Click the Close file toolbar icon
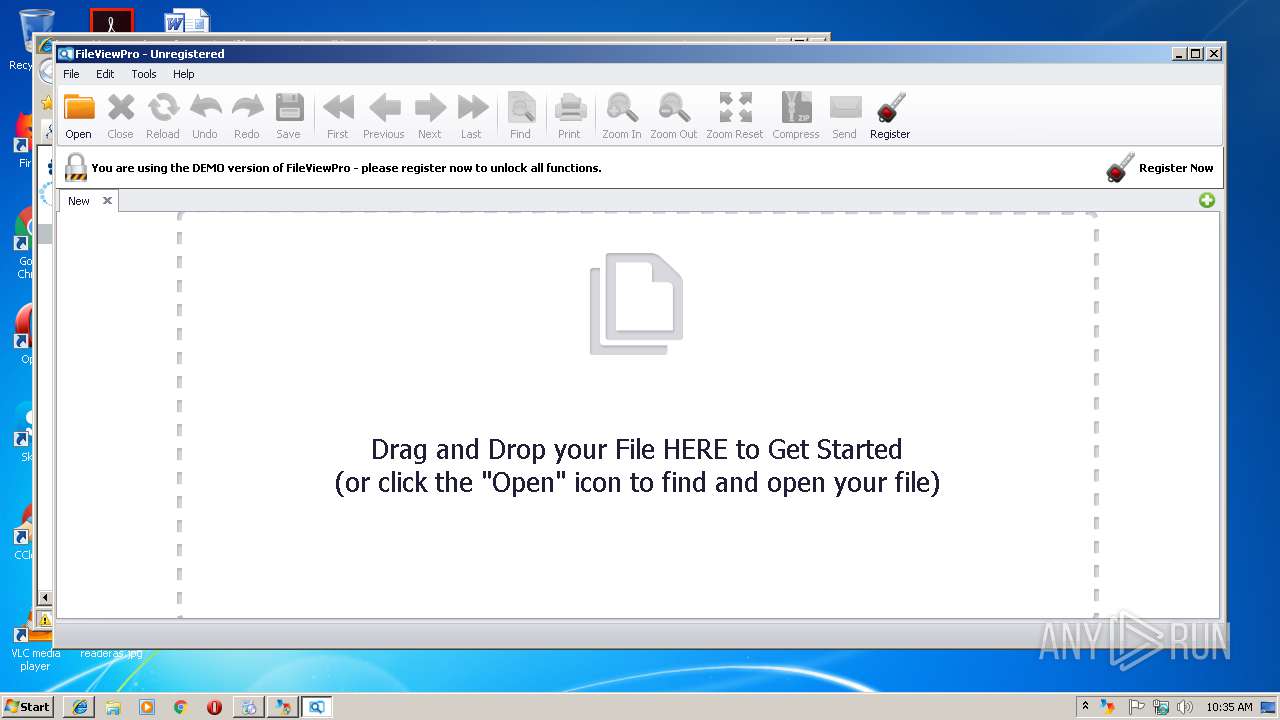 point(121,108)
